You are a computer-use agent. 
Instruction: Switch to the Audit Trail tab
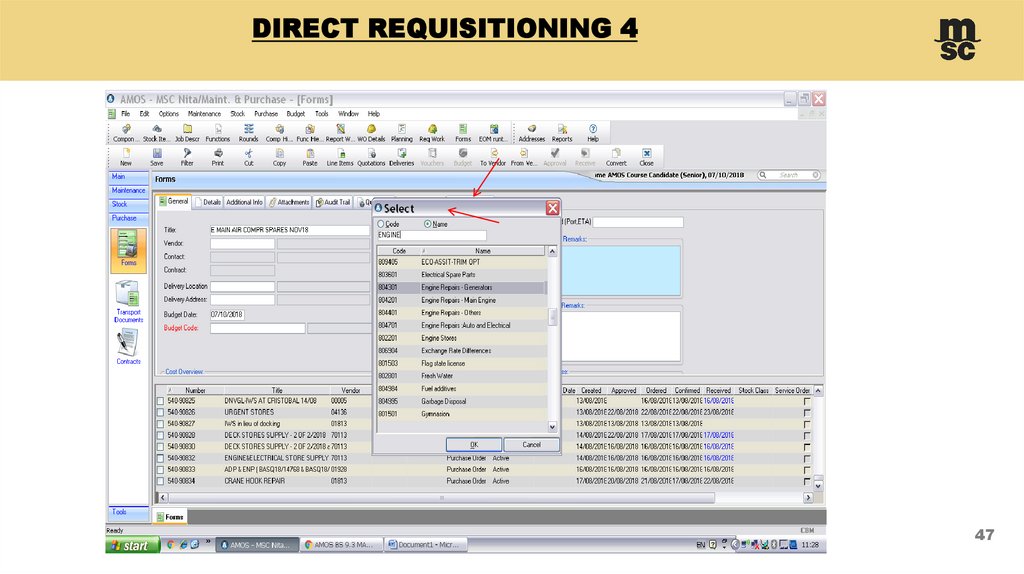(333, 202)
